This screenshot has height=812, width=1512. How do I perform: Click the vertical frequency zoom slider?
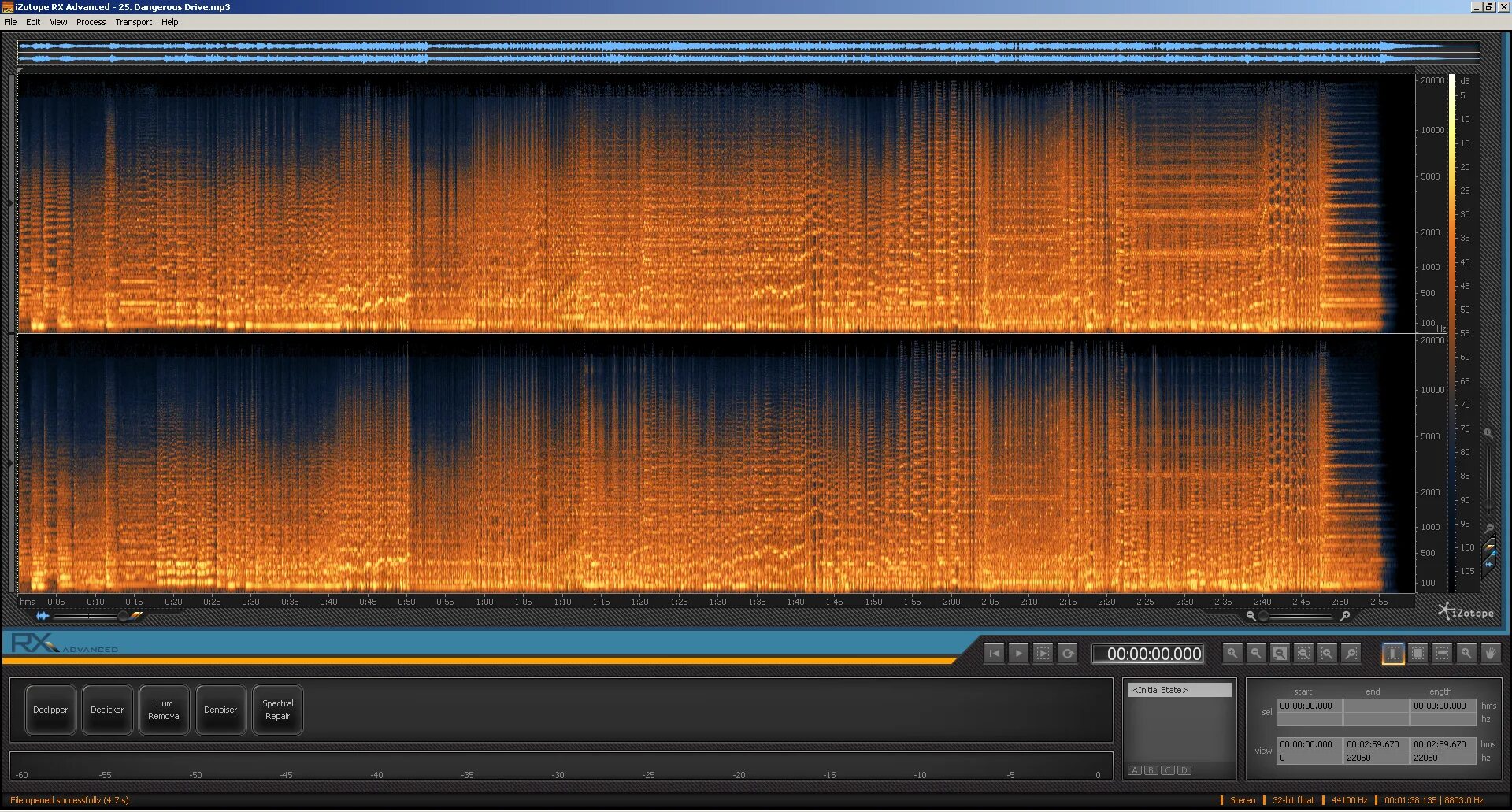pos(1488,479)
